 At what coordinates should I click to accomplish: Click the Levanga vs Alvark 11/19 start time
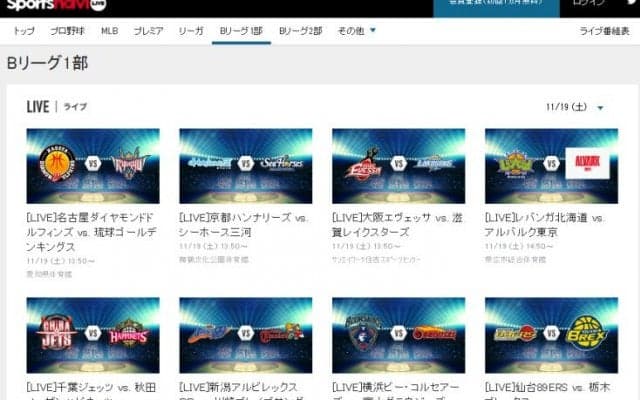[x=519, y=246]
